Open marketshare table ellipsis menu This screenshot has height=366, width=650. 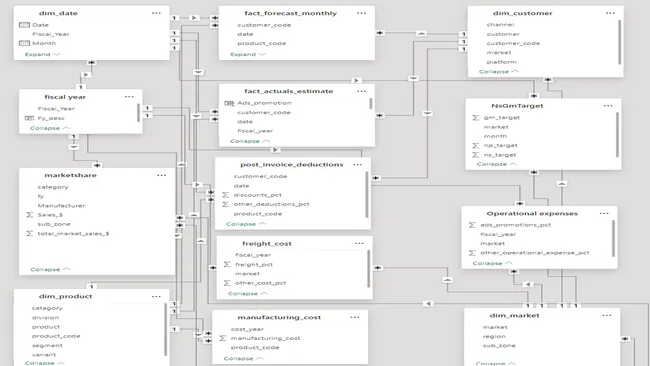pos(161,175)
